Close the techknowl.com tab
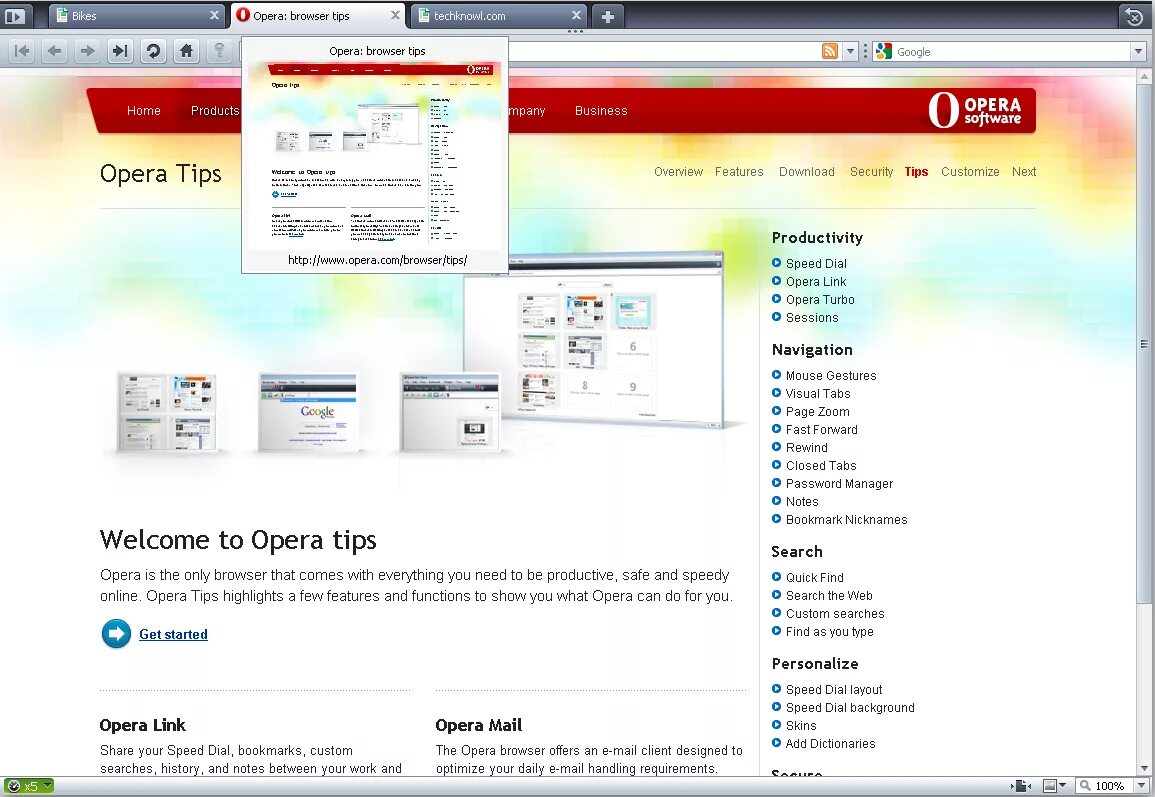The width and height of the screenshot is (1155, 797). (x=576, y=15)
